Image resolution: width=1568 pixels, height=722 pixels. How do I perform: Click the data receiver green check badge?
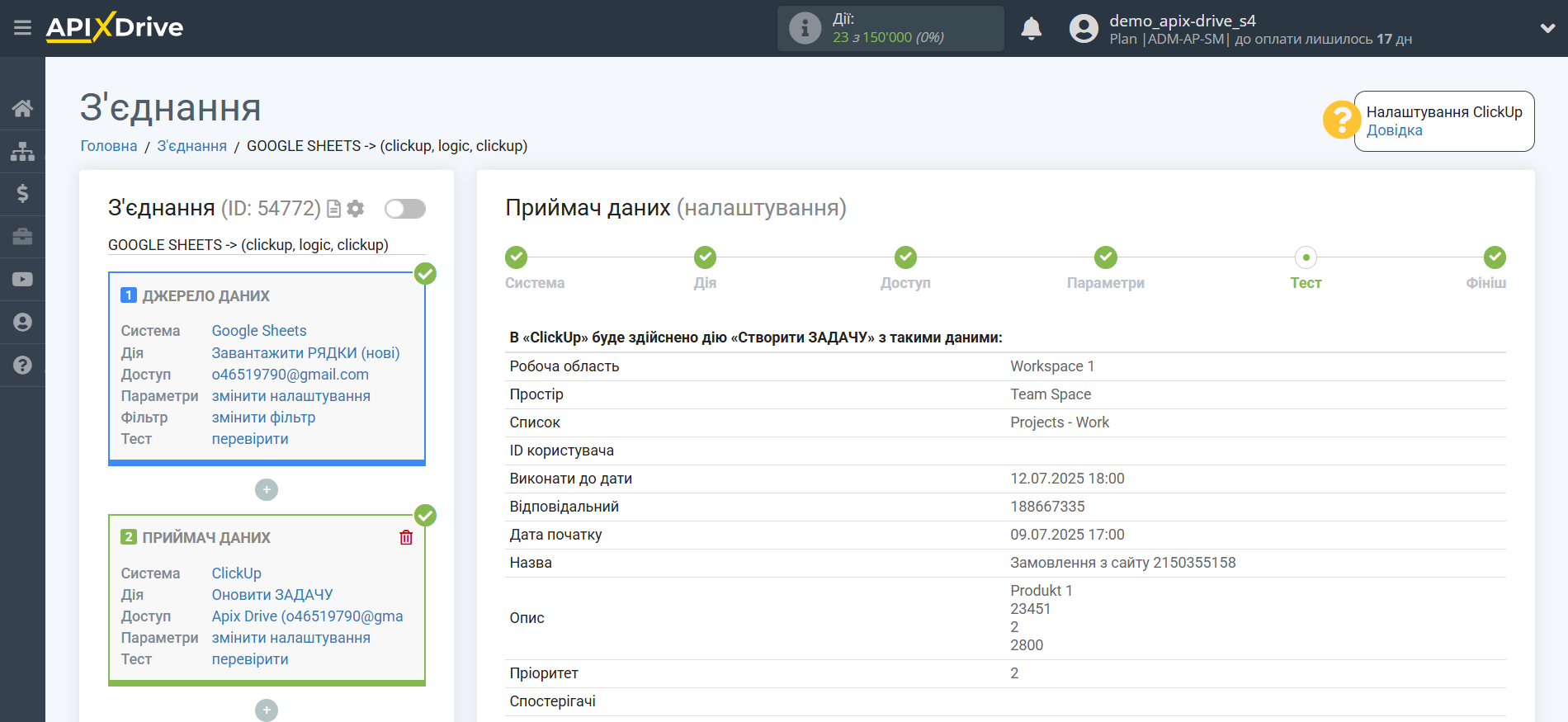click(x=425, y=515)
